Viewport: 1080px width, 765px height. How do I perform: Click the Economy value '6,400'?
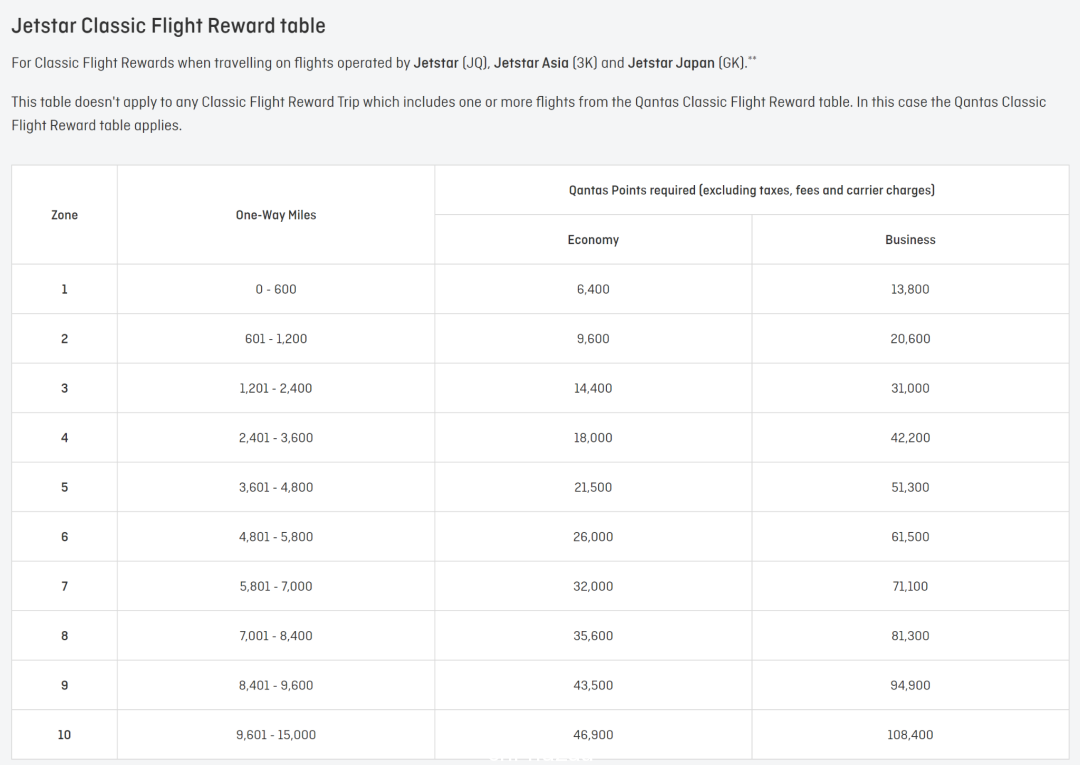[x=593, y=289]
